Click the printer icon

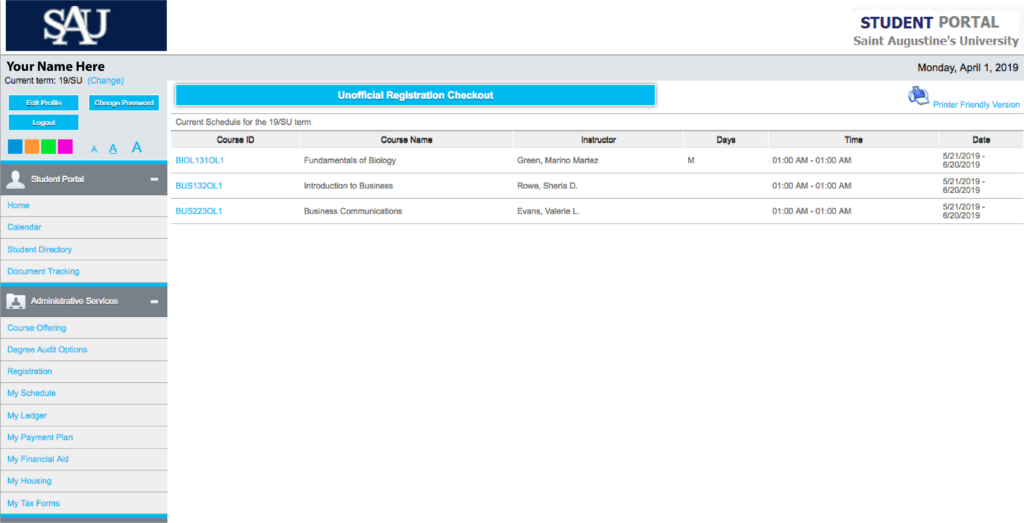point(918,96)
